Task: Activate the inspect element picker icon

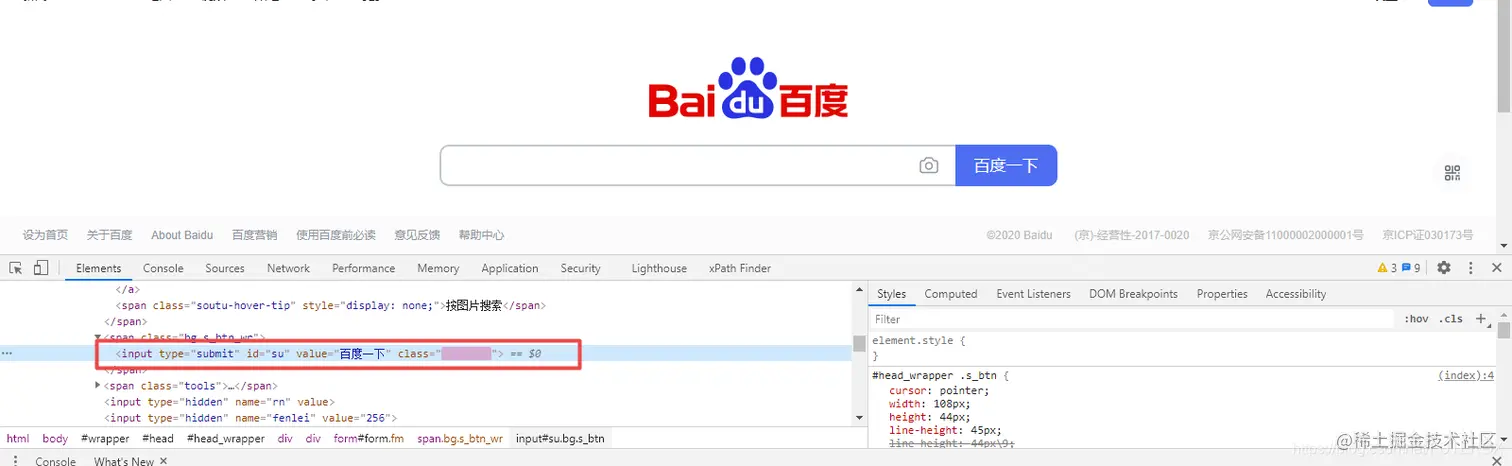Action: [16, 268]
